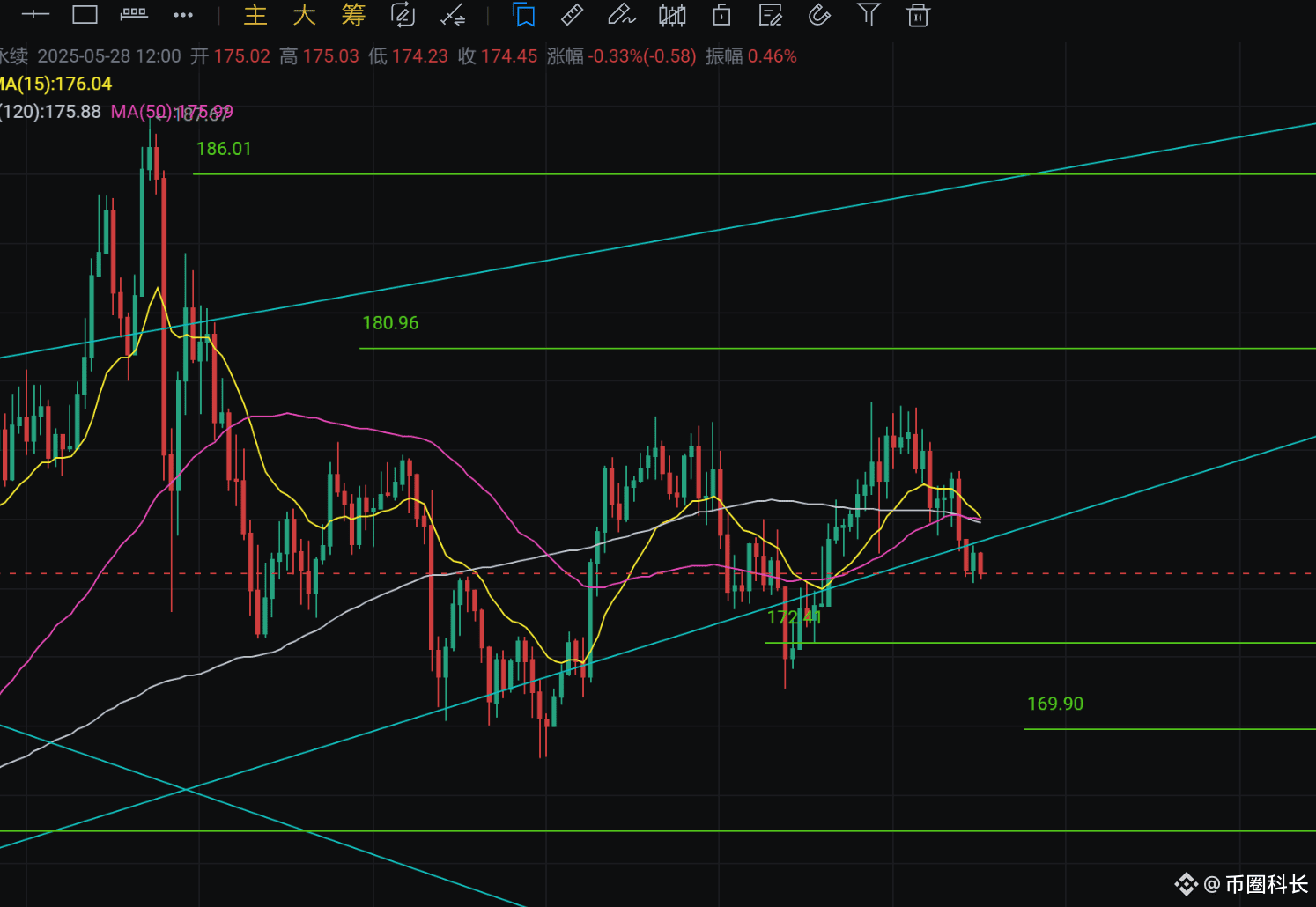Select the pencil freehand drawing tool
The height and width of the screenshot is (907, 1316).
pyautogui.click(x=621, y=15)
